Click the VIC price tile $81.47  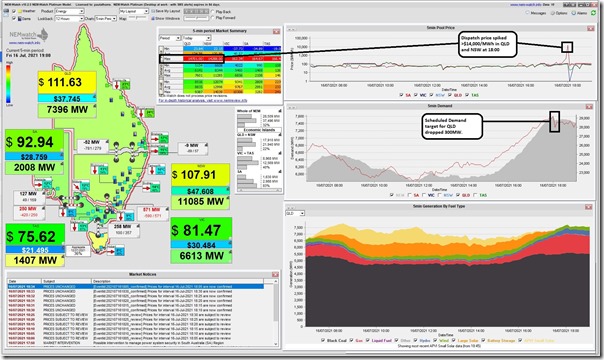tap(201, 230)
